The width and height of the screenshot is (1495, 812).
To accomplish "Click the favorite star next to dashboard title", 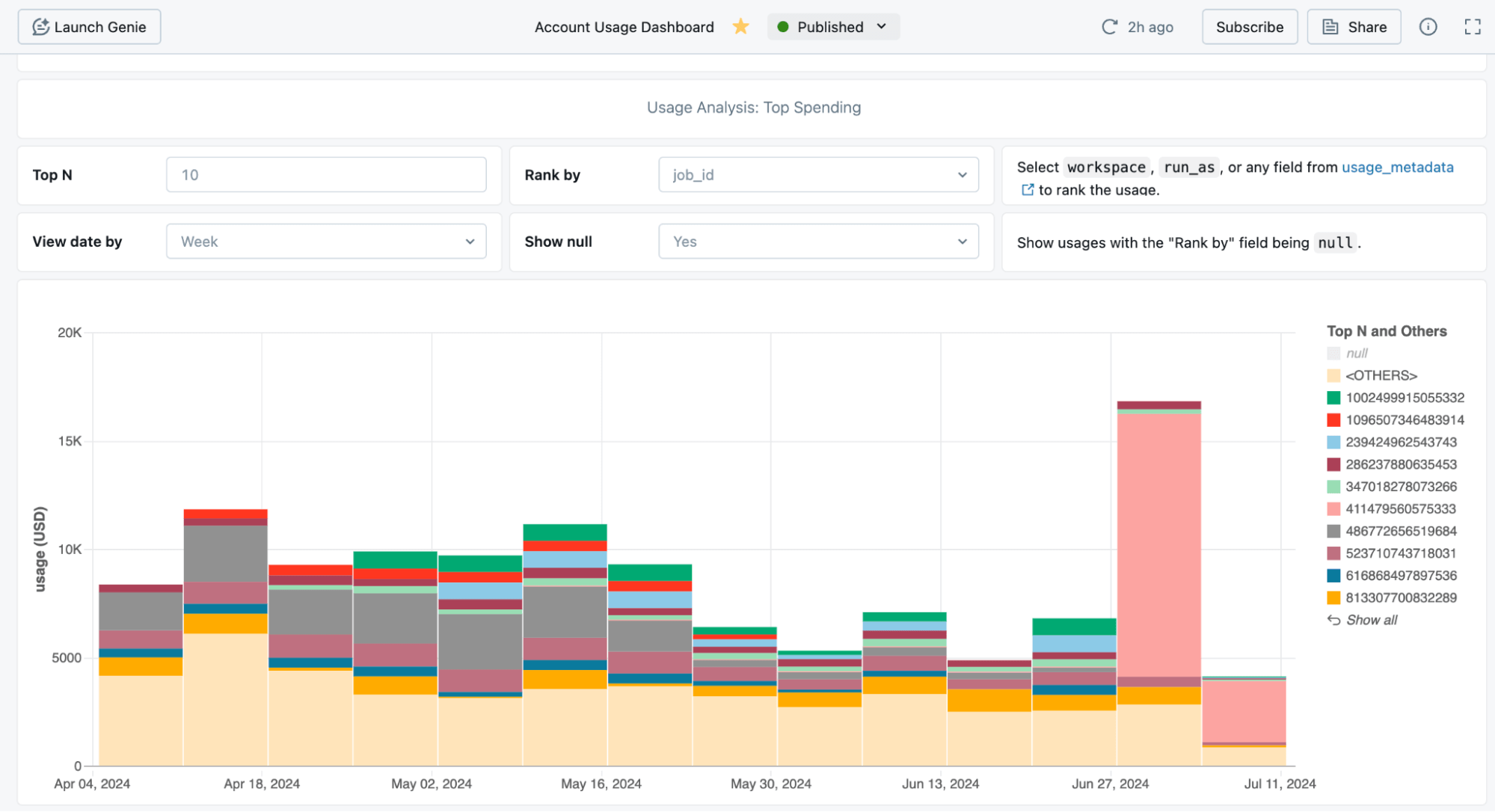I will click(x=740, y=27).
